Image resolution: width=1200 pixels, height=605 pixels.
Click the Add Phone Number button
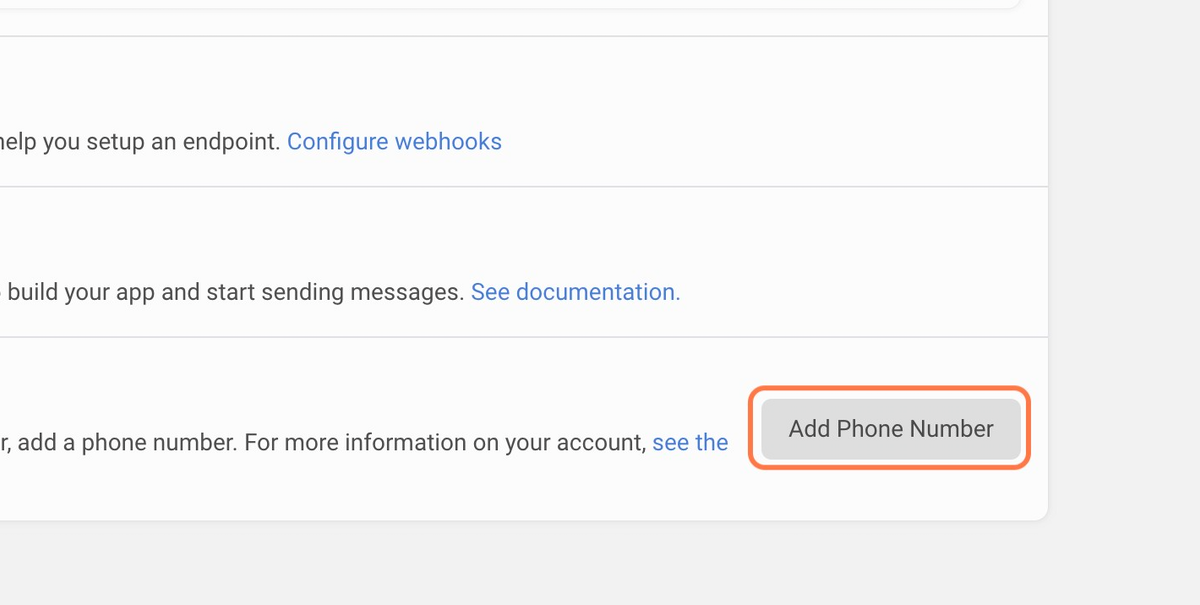(891, 429)
